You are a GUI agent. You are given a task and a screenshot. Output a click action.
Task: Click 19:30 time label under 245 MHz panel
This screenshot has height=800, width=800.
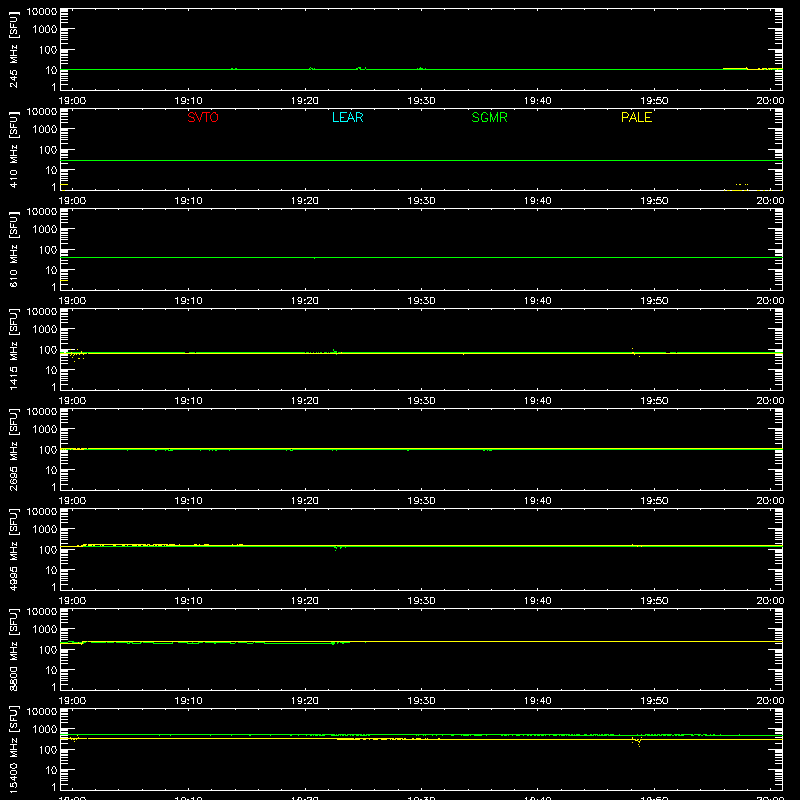(421, 101)
